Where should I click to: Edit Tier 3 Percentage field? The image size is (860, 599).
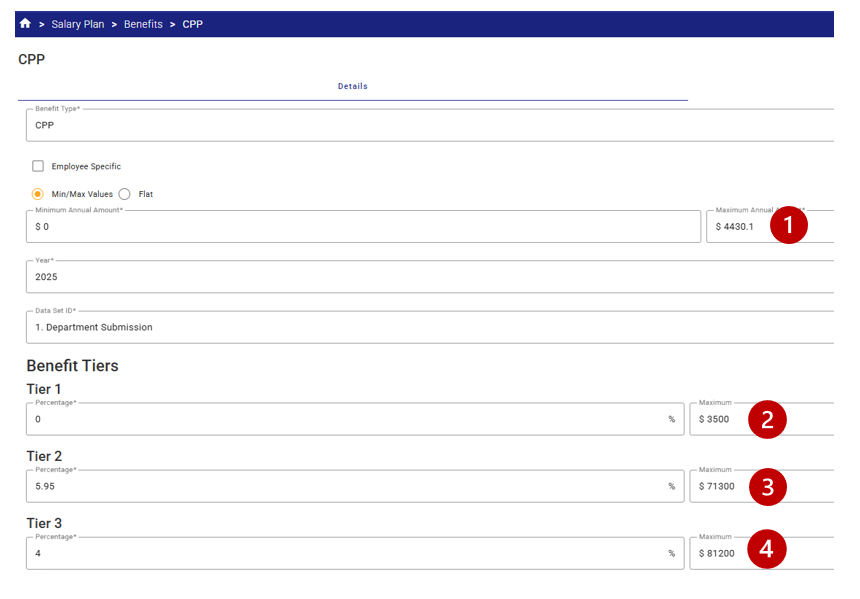pos(355,553)
